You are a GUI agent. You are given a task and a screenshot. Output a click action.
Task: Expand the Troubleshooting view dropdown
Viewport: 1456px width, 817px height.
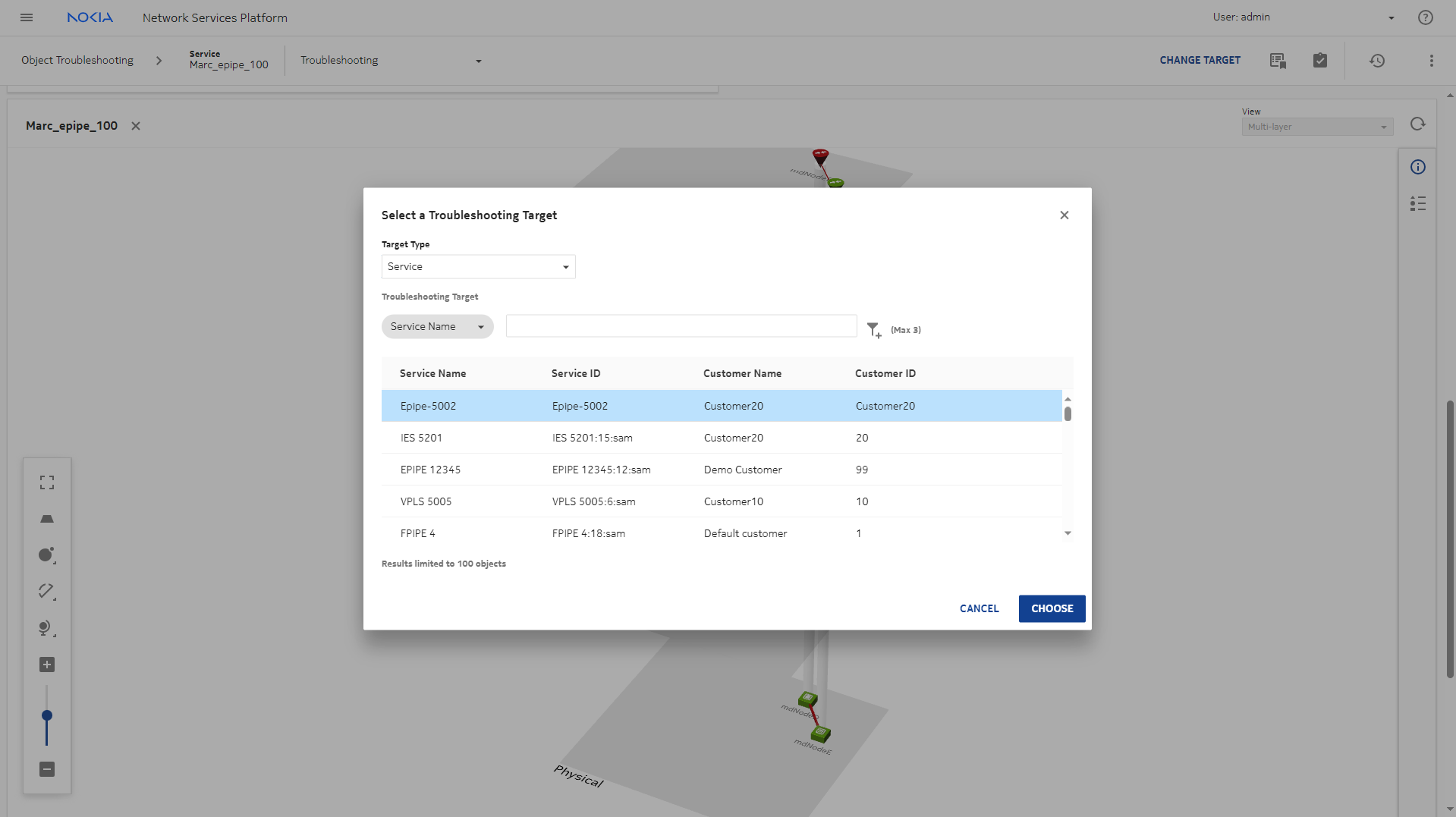[391, 61]
